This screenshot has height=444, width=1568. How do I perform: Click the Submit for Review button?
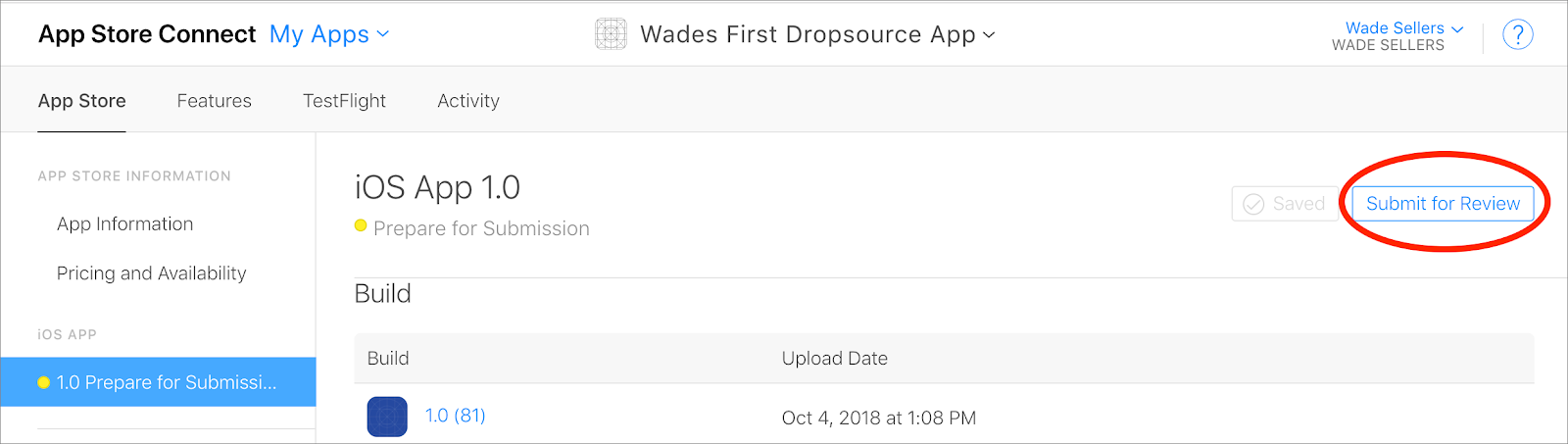(1443, 204)
